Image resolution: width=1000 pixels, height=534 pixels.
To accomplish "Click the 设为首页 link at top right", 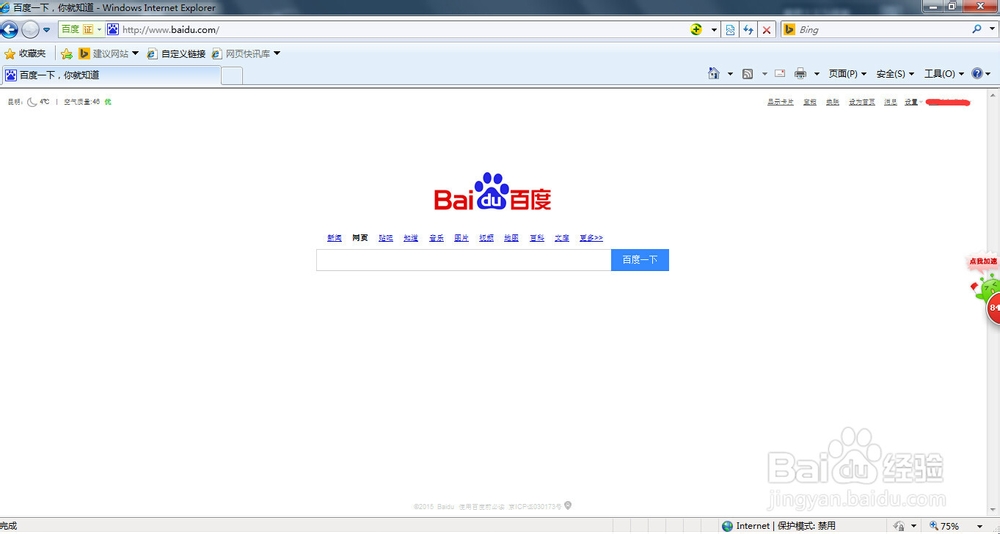I will tap(862, 102).
